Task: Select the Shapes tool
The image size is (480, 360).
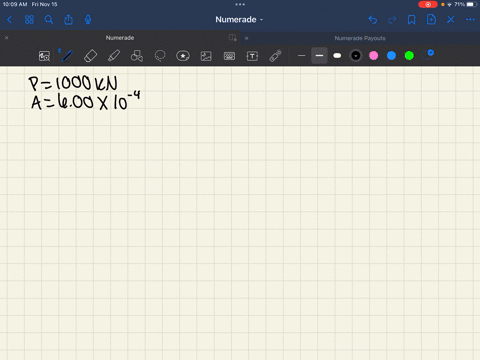Action: [x=137, y=56]
